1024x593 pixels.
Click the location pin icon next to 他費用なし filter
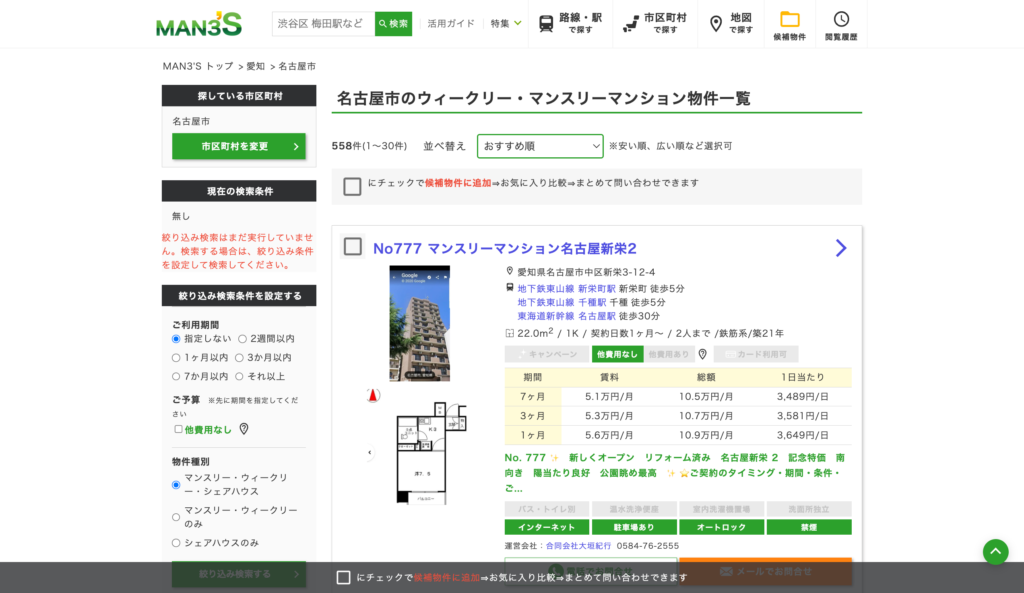tap(243, 429)
